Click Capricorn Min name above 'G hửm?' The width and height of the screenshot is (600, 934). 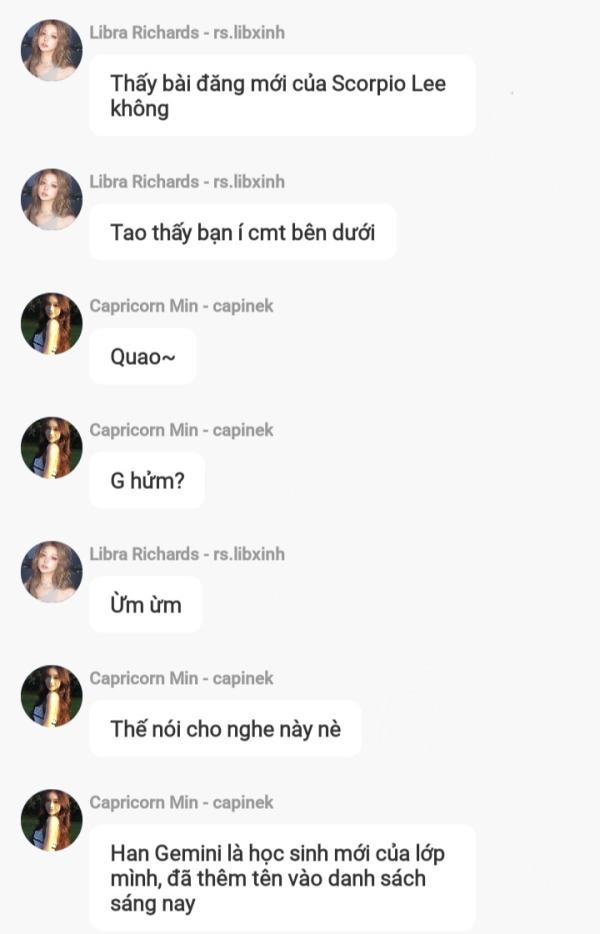(181, 429)
